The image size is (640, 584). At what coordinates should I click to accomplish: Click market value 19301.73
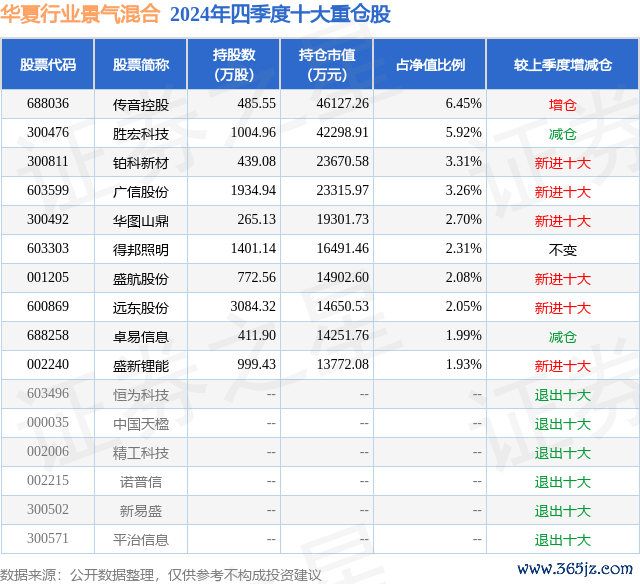point(343,219)
